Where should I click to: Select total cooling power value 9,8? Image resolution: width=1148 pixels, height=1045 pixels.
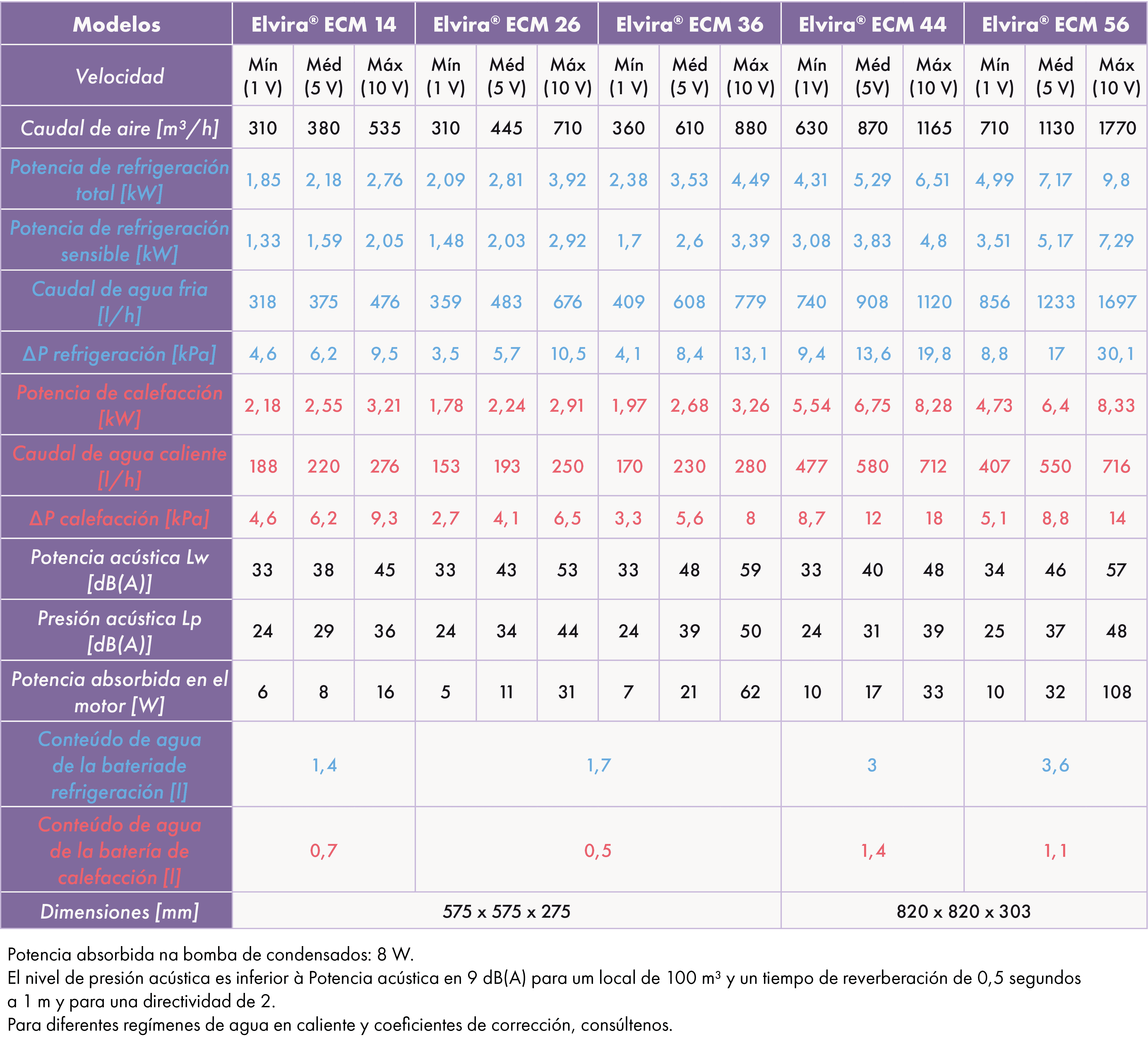1116,180
